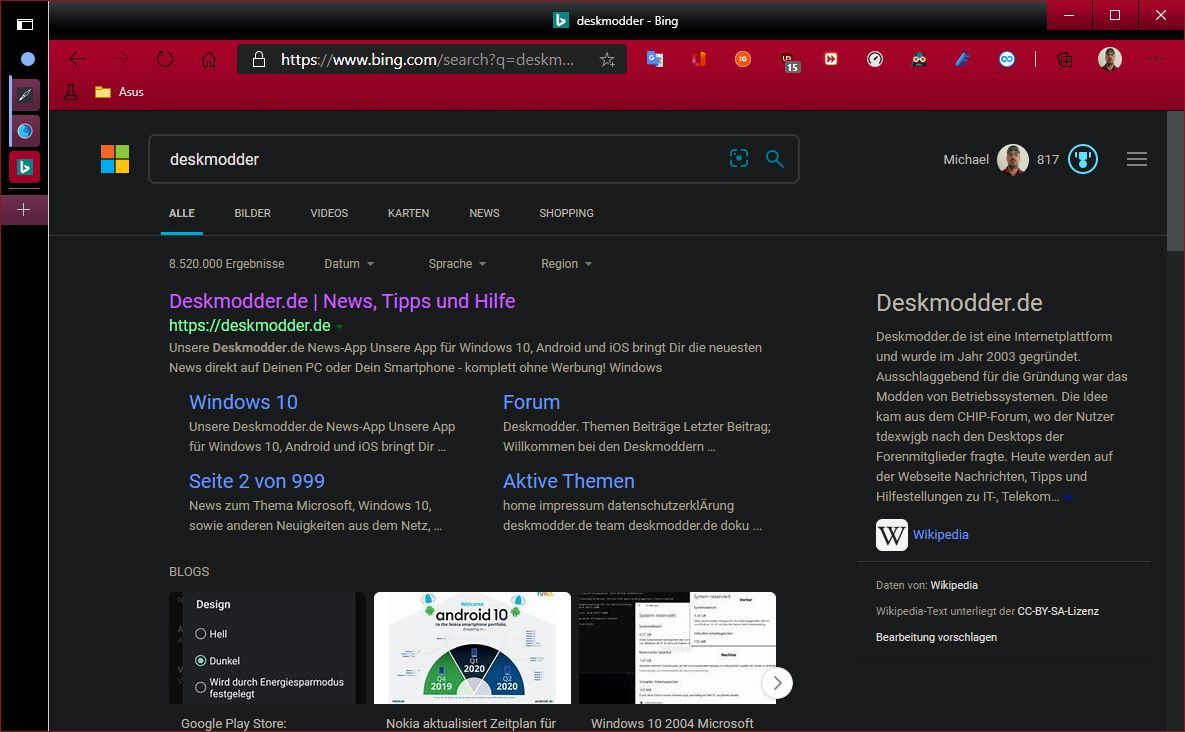The height and width of the screenshot is (732, 1185).
Task: Open the Asus favorites folder
Action: tap(119, 92)
